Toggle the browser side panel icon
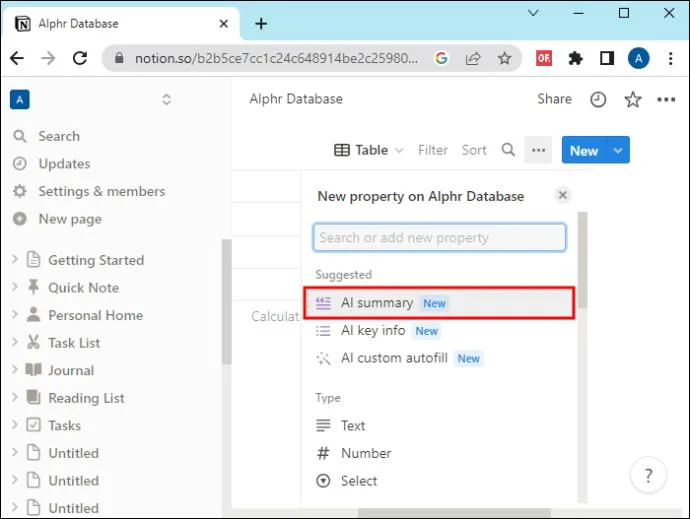690x519 pixels. click(607, 58)
